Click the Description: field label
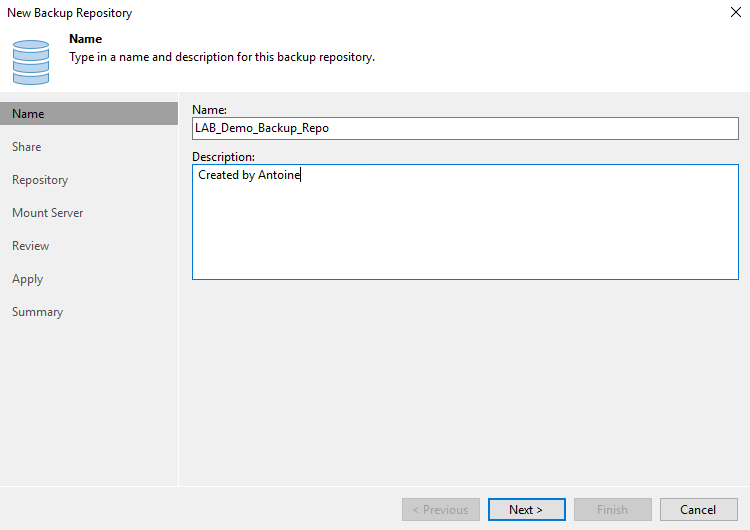750x530 pixels. click(223, 156)
